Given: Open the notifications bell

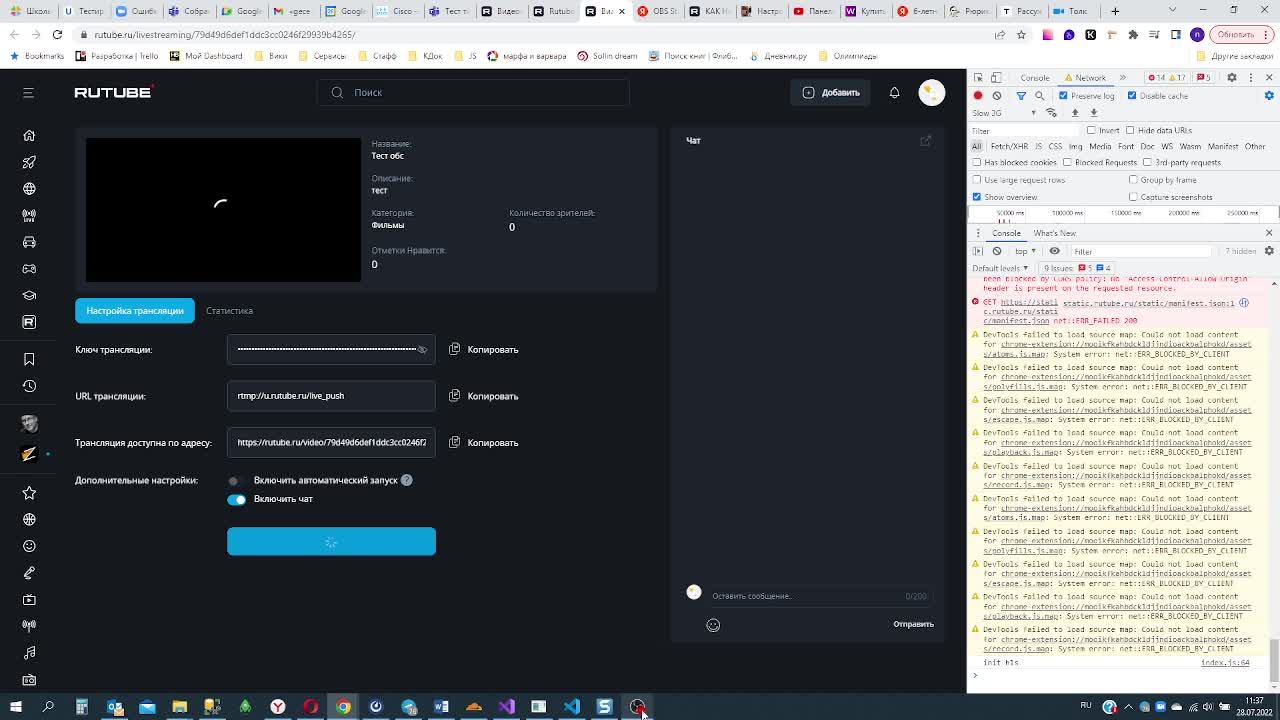Looking at the screenshot, I should [x=894, y=92].
